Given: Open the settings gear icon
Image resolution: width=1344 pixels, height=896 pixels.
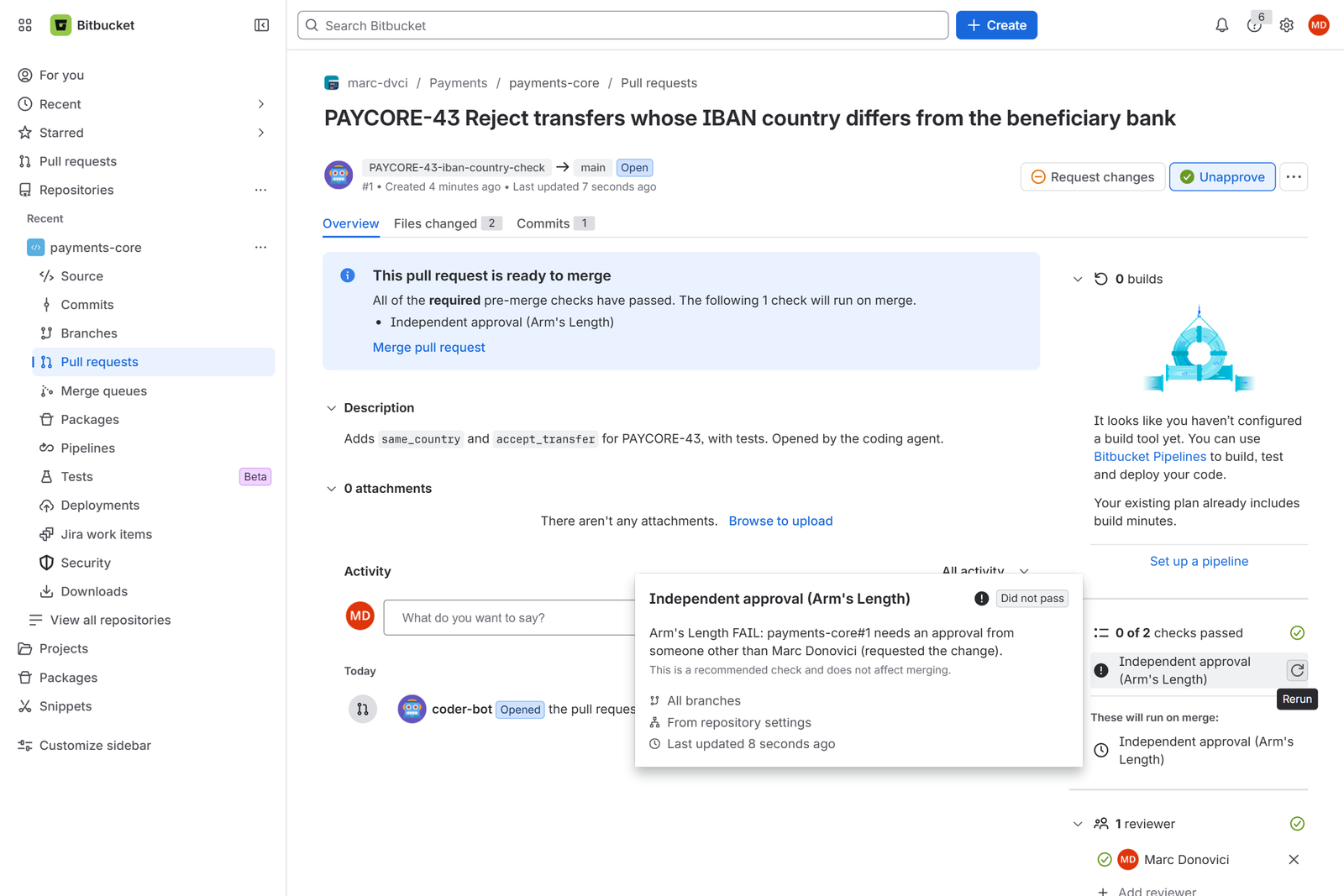Looking at the screenshot, I should coord(1286,25).
